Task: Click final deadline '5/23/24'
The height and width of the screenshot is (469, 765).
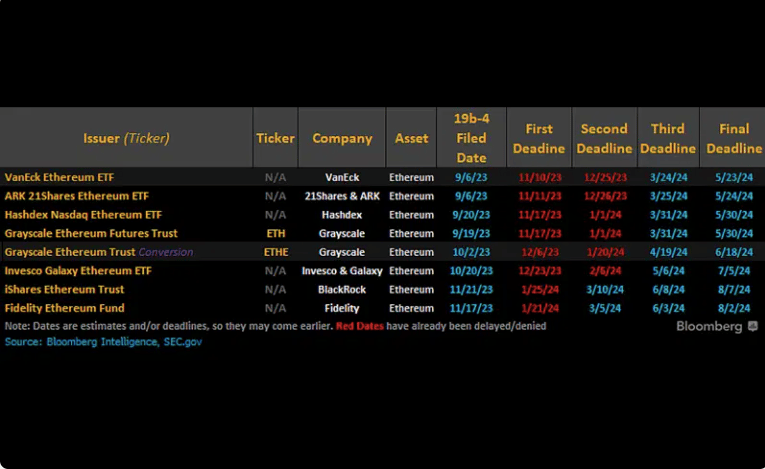Action: (734, 177)
